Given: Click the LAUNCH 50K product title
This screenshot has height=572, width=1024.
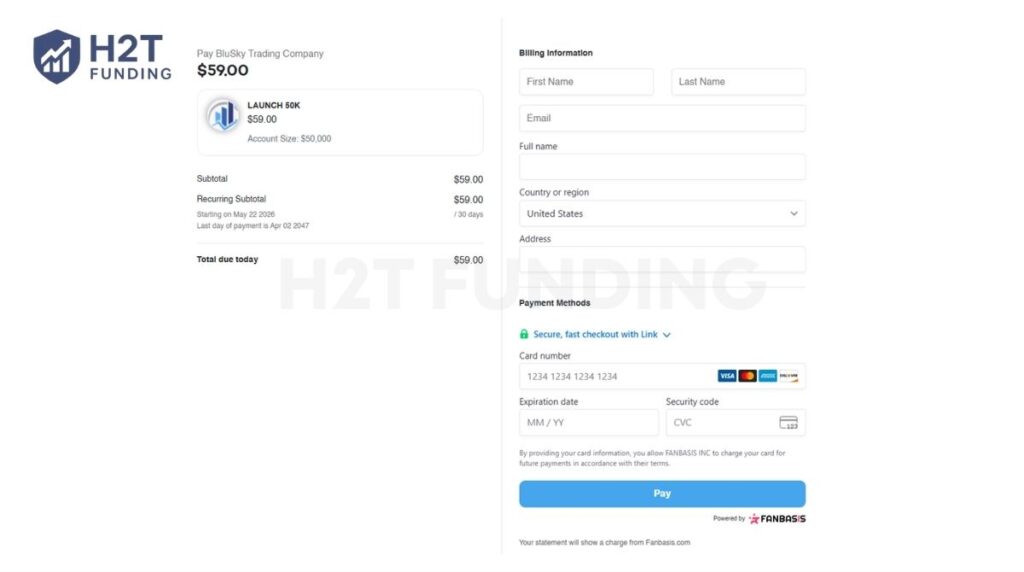Looking at the screenshot, I should pos(274,105).
